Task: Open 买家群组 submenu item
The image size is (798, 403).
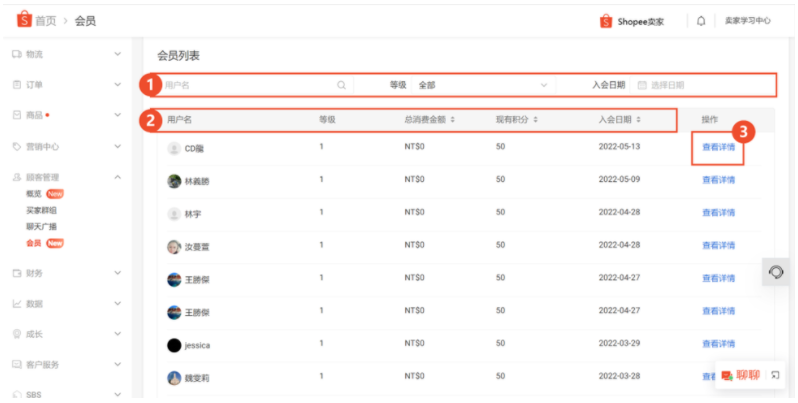Action: click(x=41, y=210)
